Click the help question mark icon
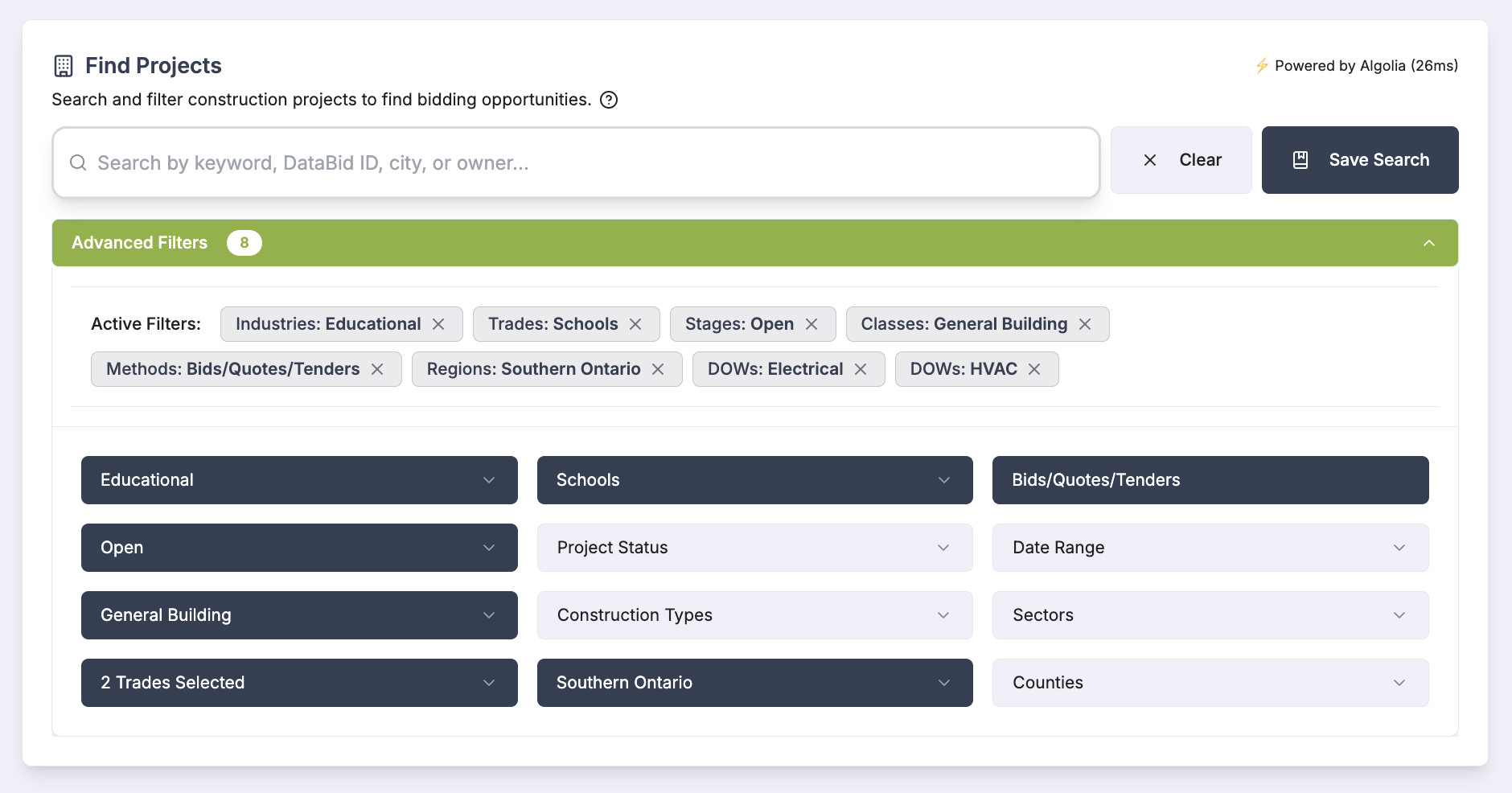The image size is (1512, 793). tap(609, 100)
